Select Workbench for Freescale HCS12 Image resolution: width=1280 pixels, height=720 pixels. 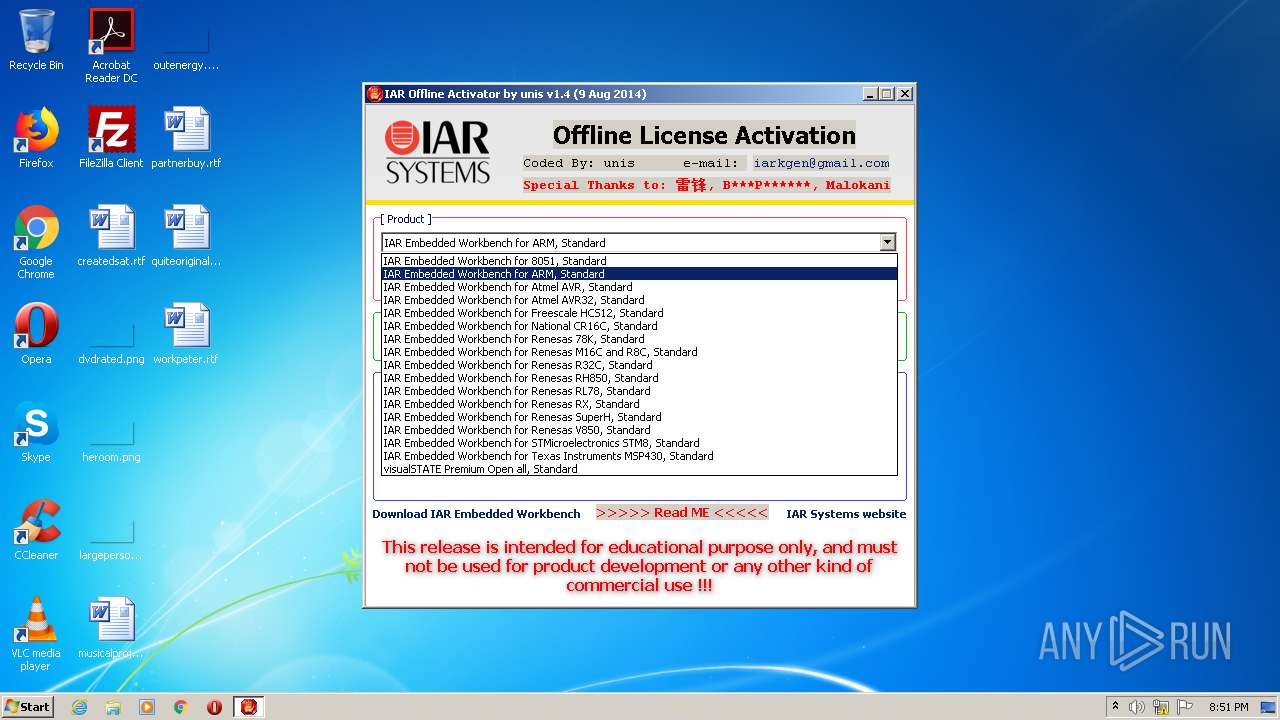tap(639, 313)
